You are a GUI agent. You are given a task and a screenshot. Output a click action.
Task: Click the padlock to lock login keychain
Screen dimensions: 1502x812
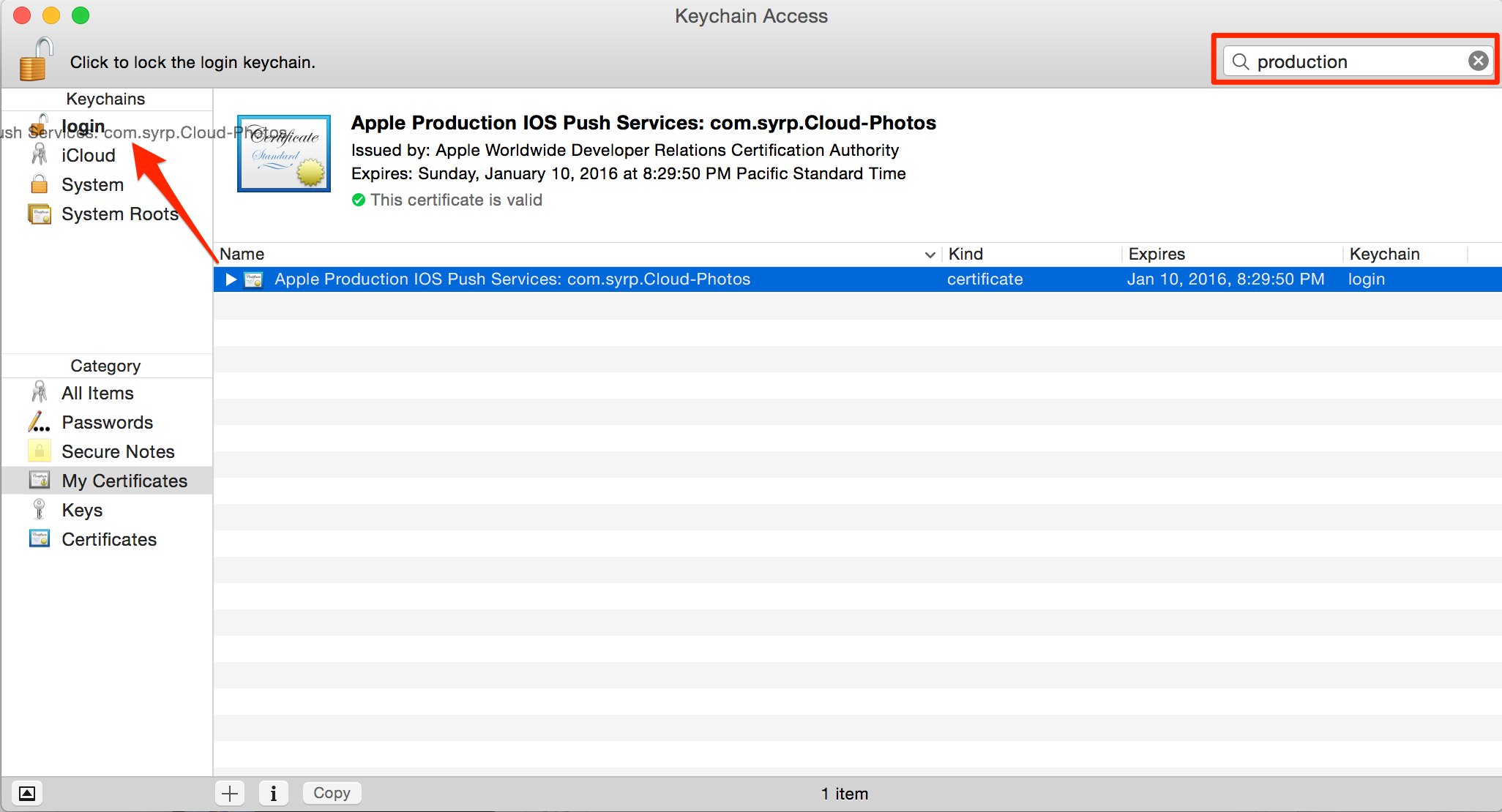pyautogui.click(x=36, y=59)
